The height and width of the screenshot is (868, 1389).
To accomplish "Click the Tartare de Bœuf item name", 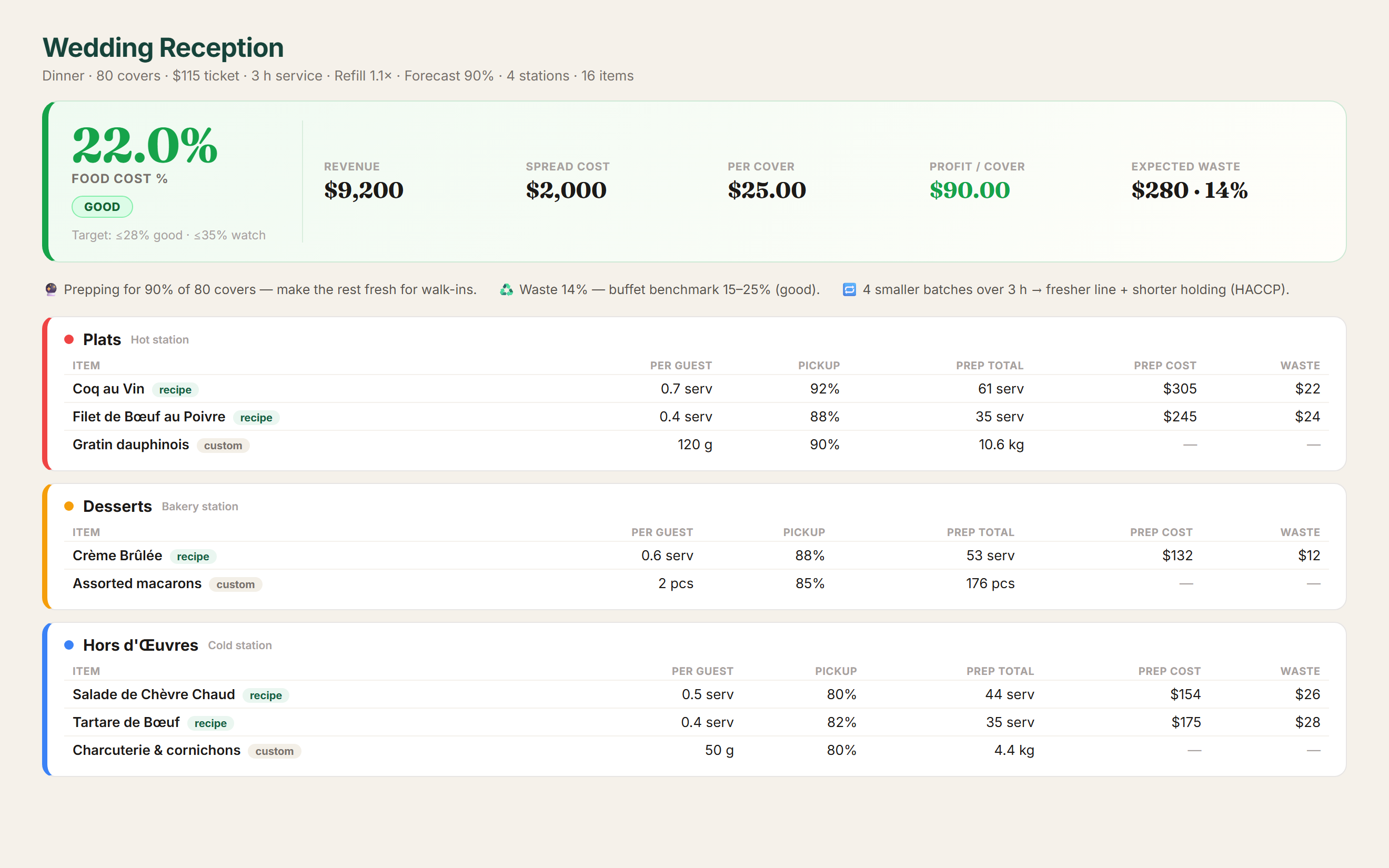I will pos(126,722).
